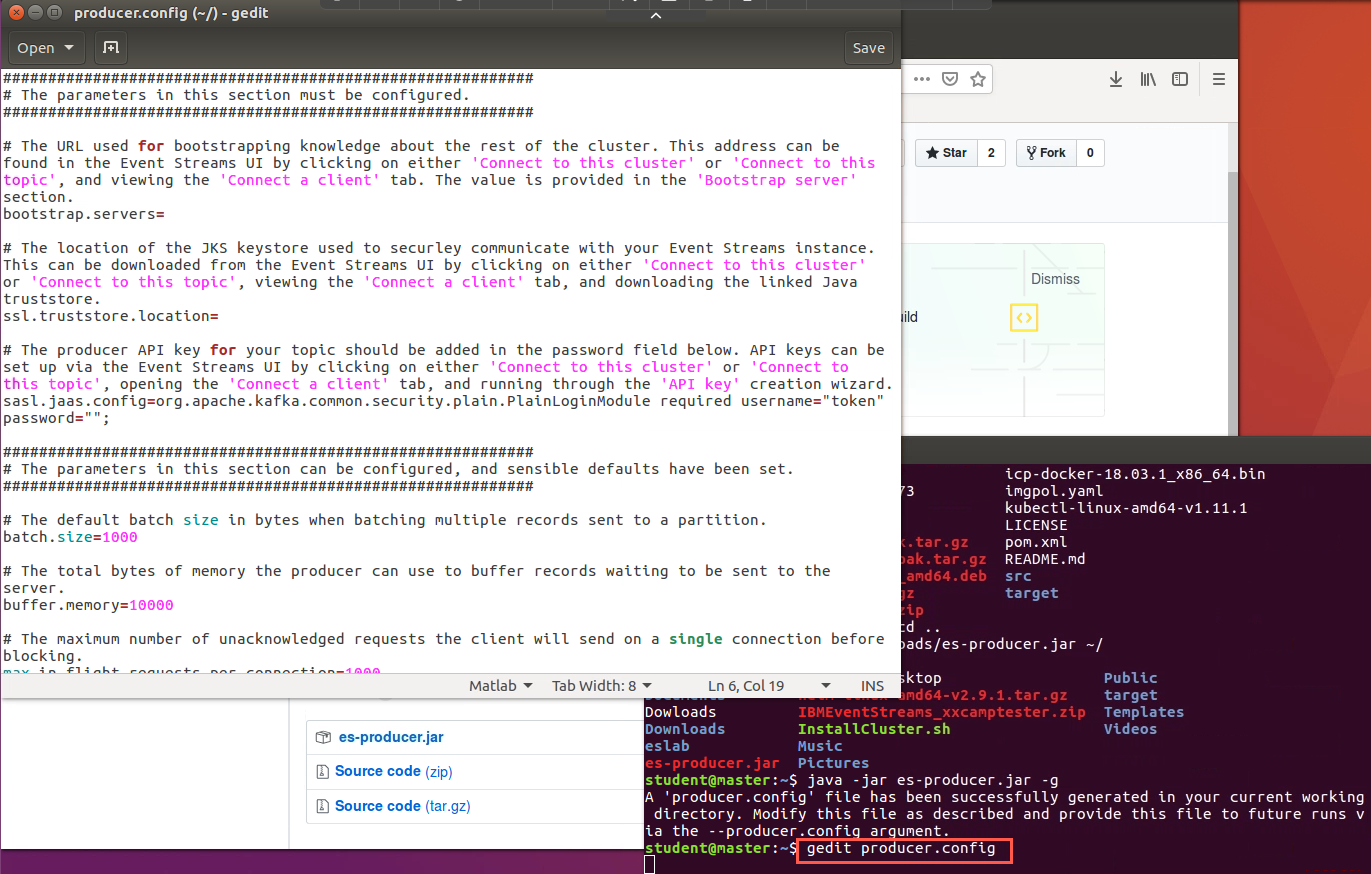
Task: Click the zip file icon beside Source code (zip)
Action: (323, 771)
